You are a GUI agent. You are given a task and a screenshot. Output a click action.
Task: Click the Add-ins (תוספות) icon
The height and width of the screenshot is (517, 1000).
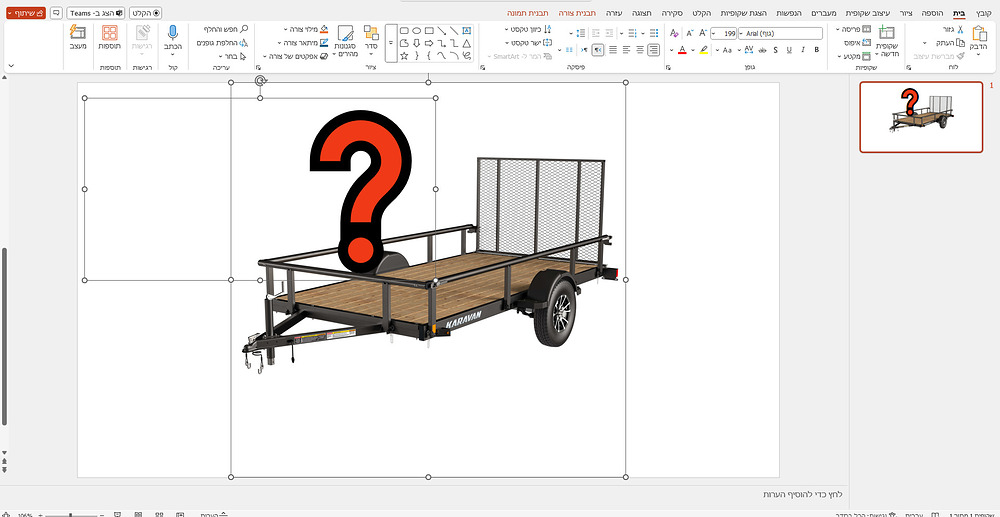(110, 39)
